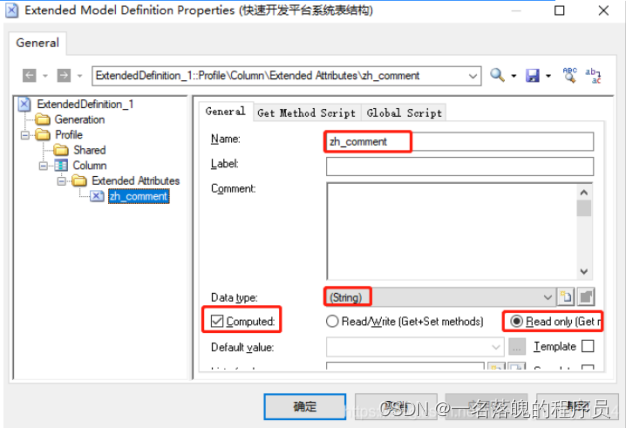The image size is (626, 428).
Task: Select the Profile tree item
Action: click(x=69, y=135)
